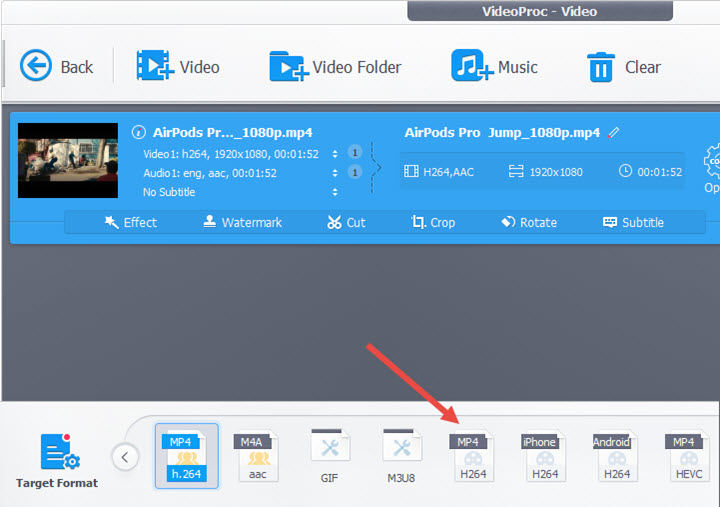This screenshot has height=507, width=720.
Task: Open the Watermark tool
Action: point(242,223)
